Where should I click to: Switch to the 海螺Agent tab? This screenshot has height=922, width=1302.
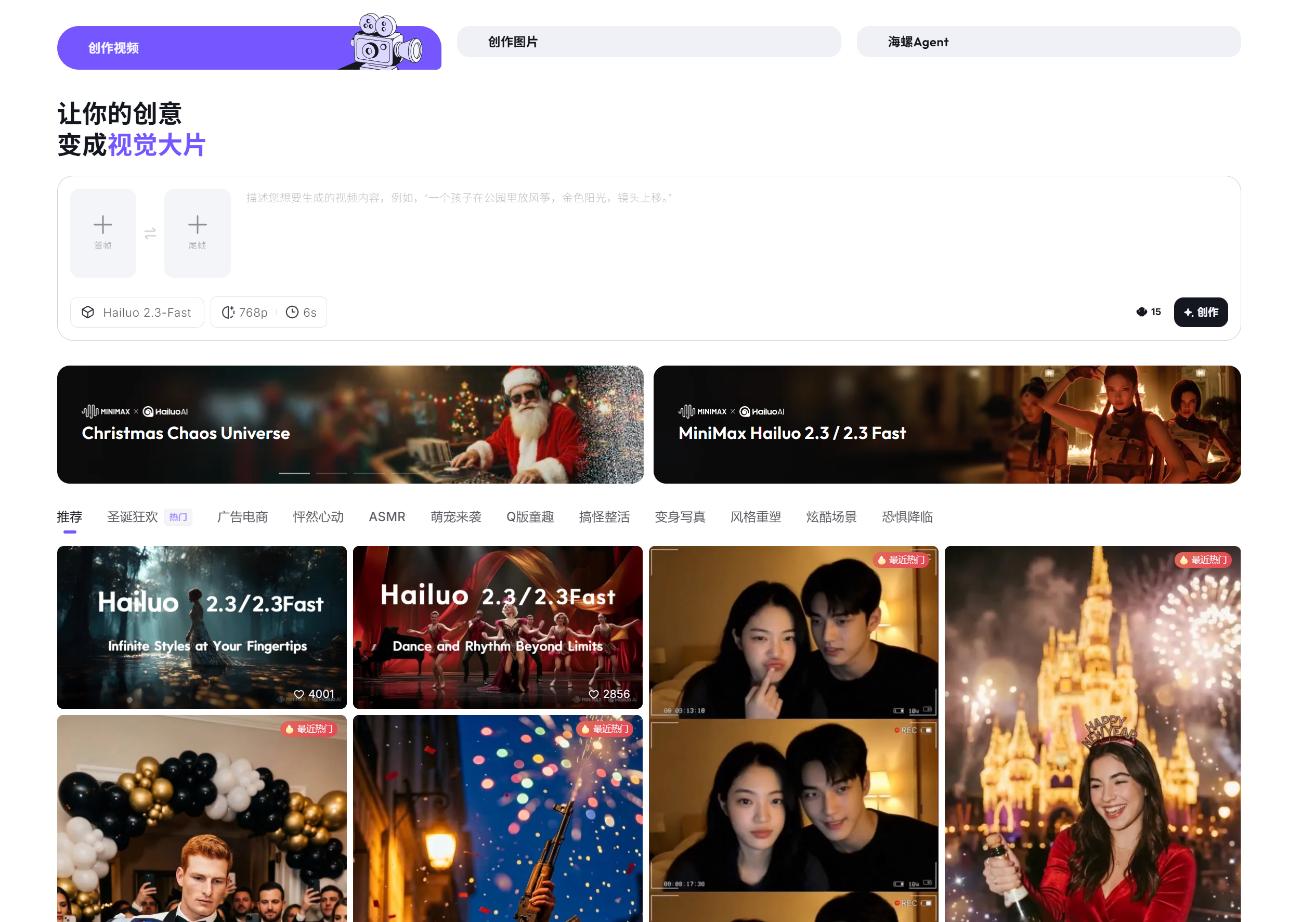pos(1048,42)
